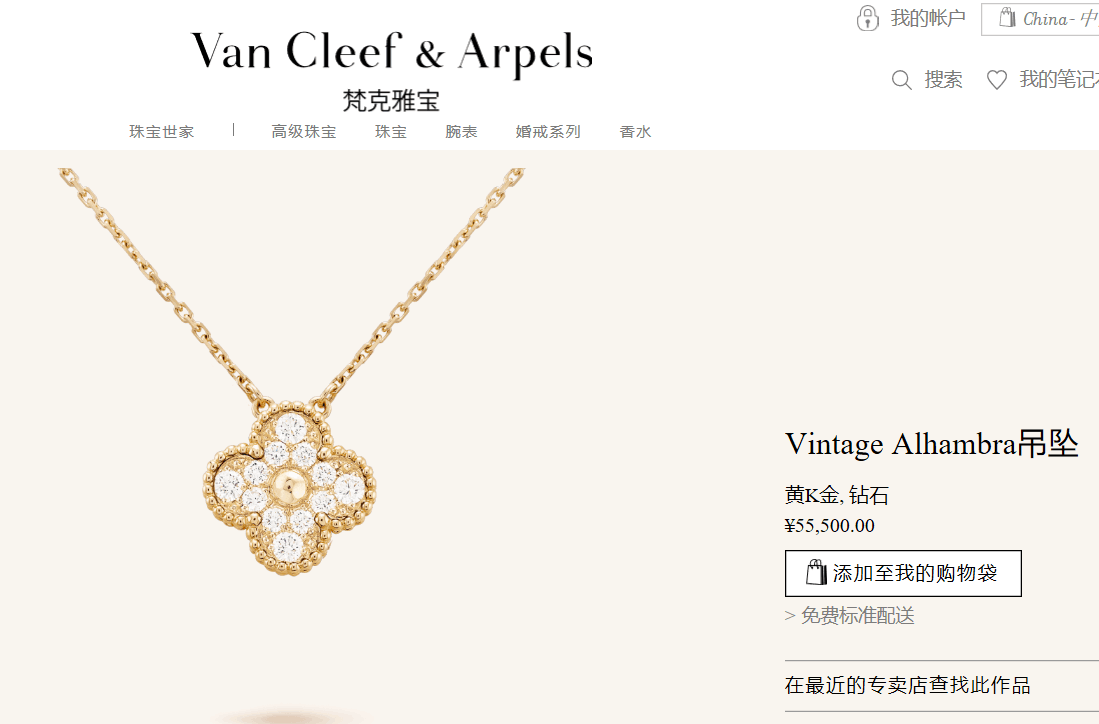
Task: Click the search magnifier icon
Action: coord(901,80)
